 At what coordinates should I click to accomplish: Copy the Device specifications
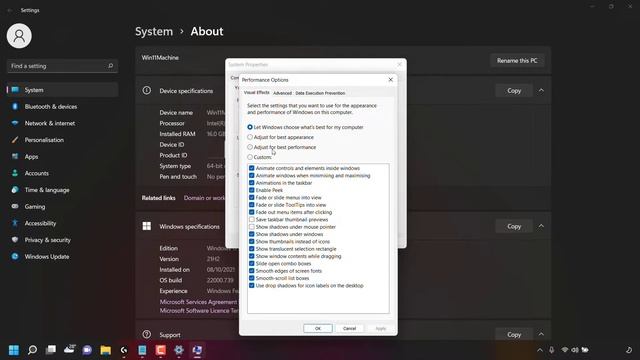click(514, 91)
